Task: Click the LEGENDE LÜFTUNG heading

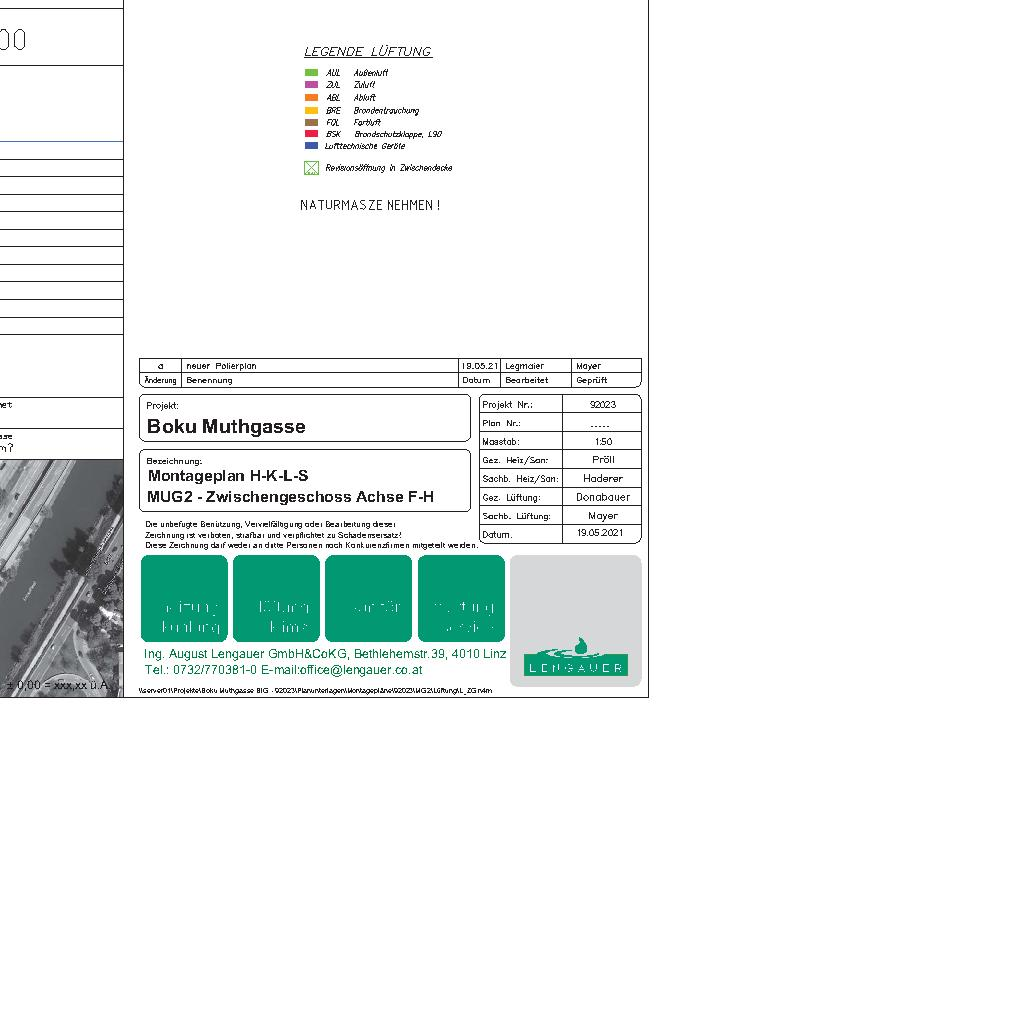Action: coord(368,51)
